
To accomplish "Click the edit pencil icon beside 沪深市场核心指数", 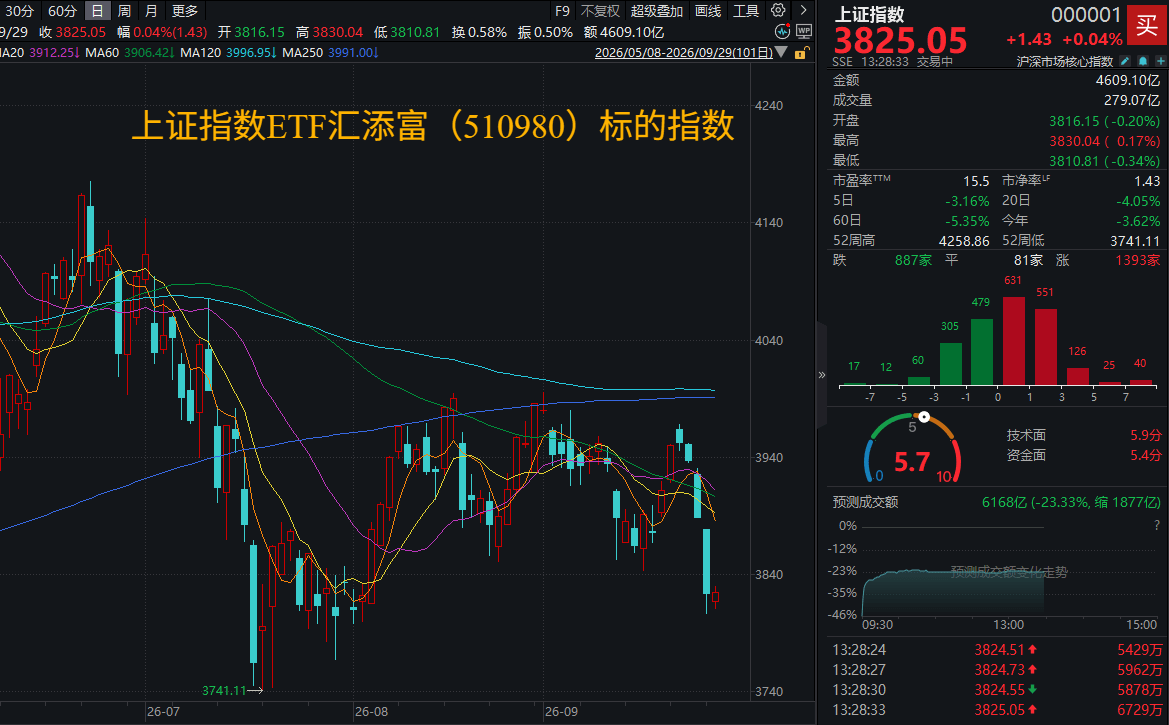I will pos(1126,61).
